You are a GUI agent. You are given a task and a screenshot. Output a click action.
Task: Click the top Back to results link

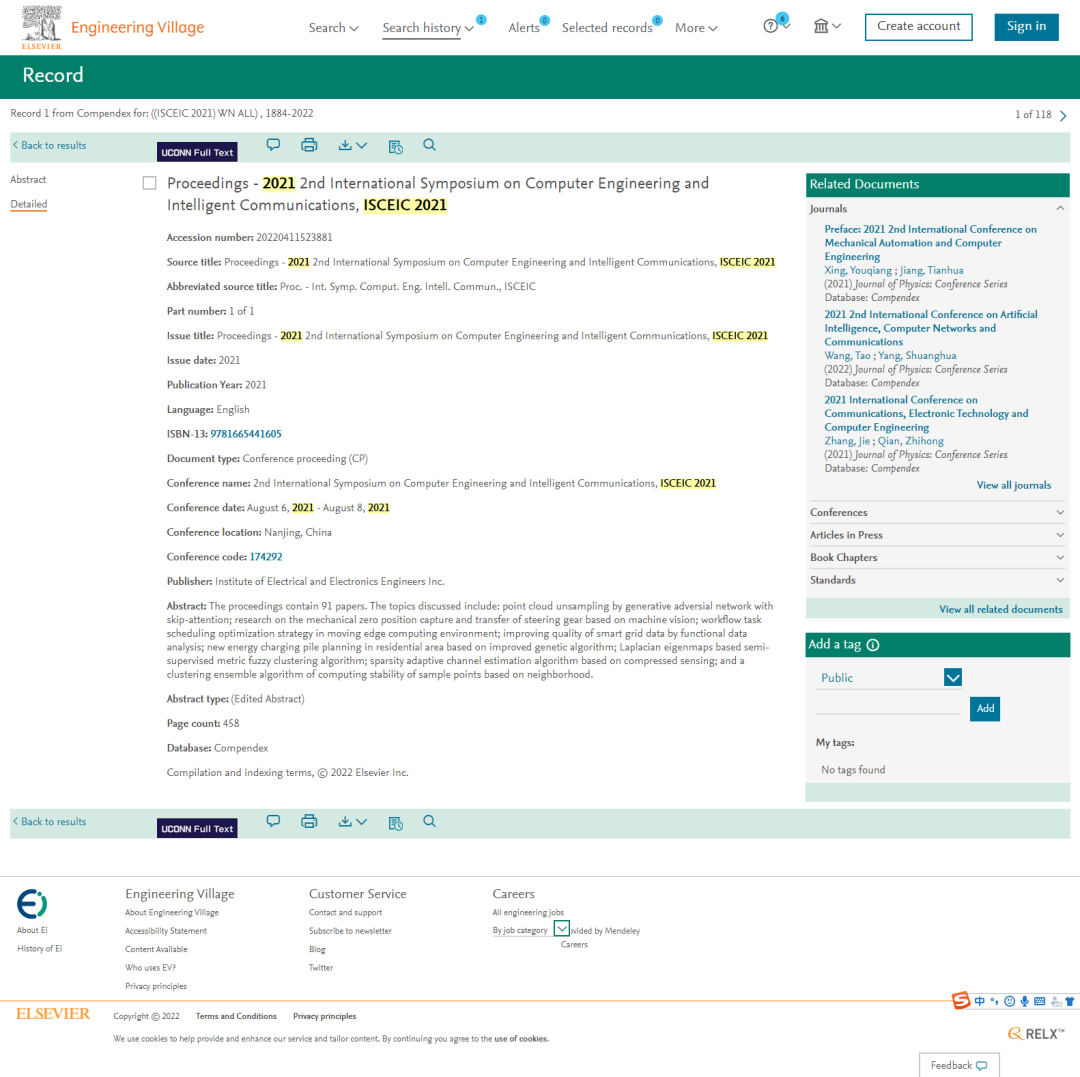point(50,146)
